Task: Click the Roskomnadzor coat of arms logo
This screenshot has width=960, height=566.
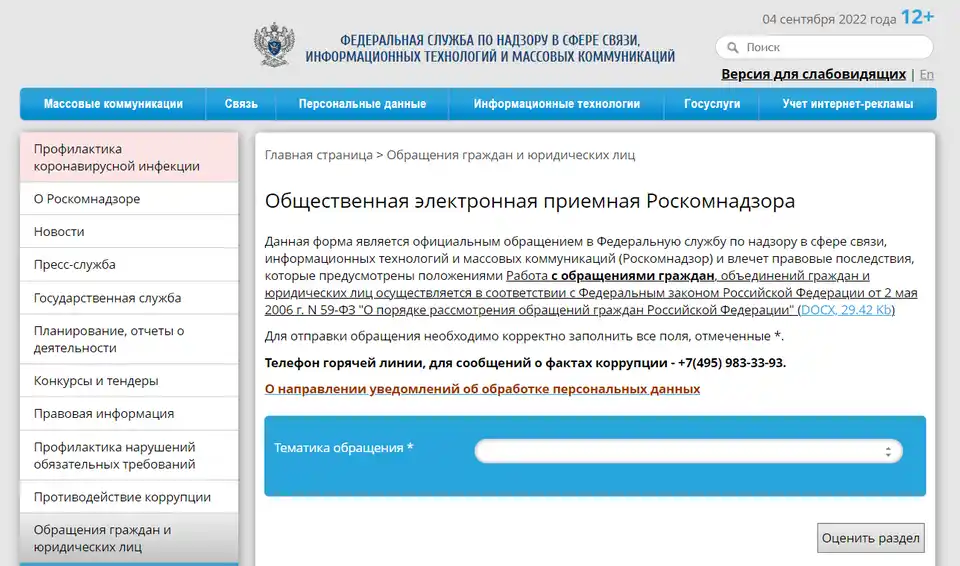Action: pos(274,46)
